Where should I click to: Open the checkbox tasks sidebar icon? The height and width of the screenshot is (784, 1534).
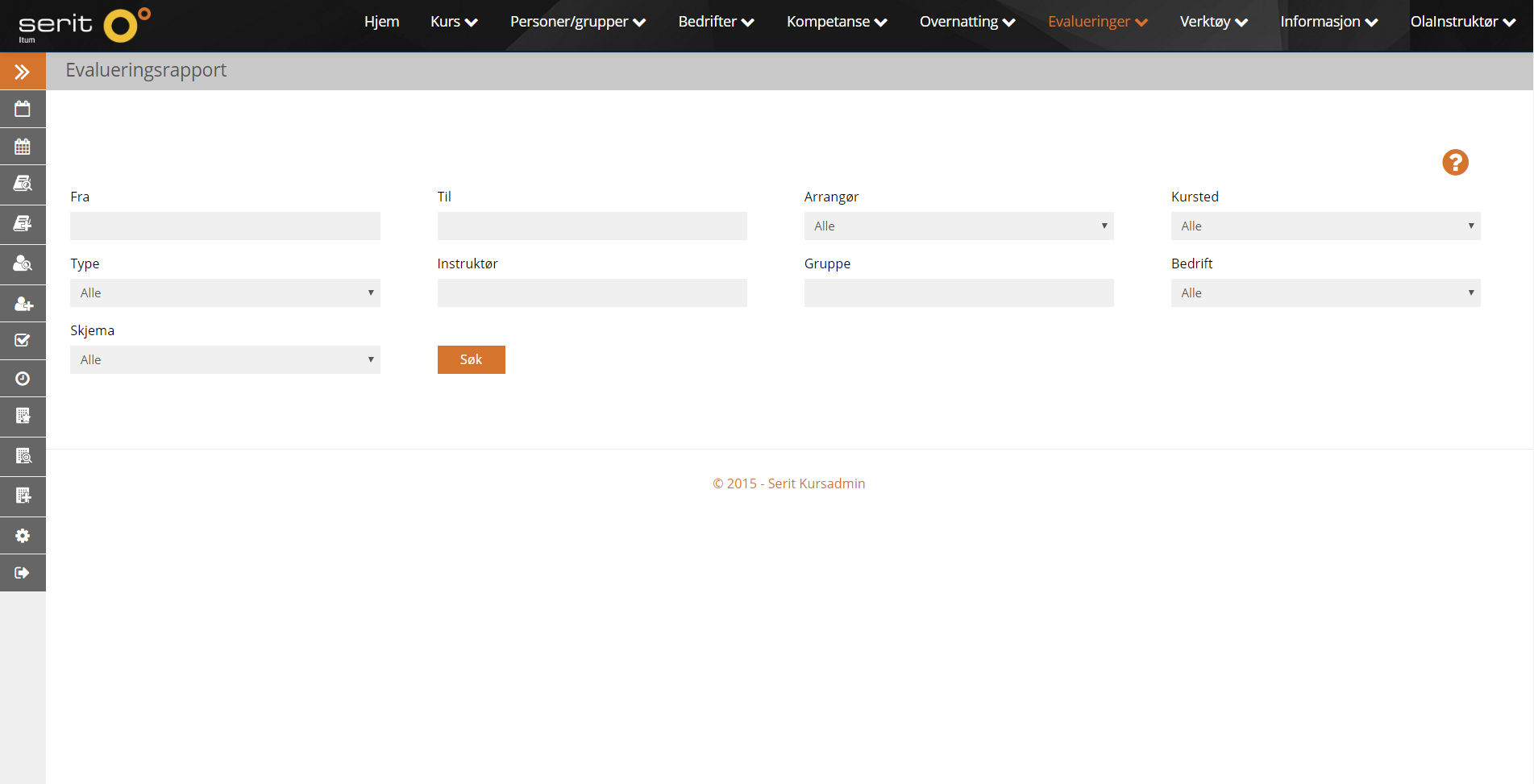pos(23,341)
